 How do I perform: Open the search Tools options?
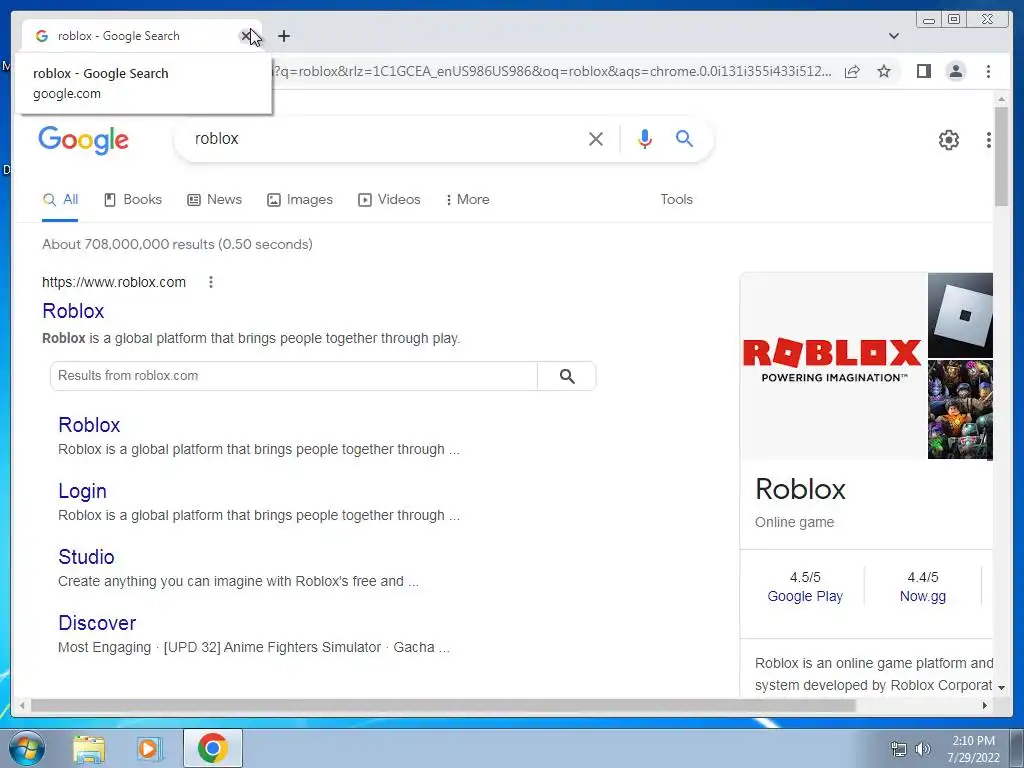tap(677, 200)
